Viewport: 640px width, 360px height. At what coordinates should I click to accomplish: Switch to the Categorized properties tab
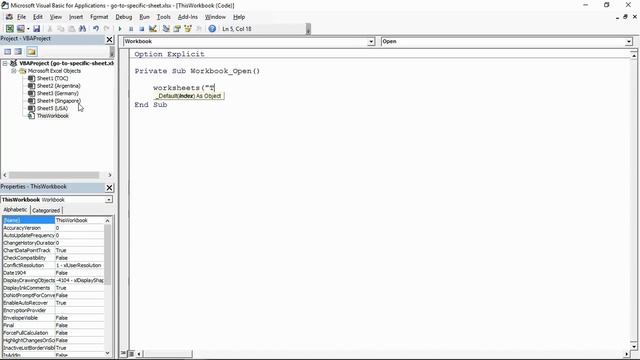(x=46, y=211)
